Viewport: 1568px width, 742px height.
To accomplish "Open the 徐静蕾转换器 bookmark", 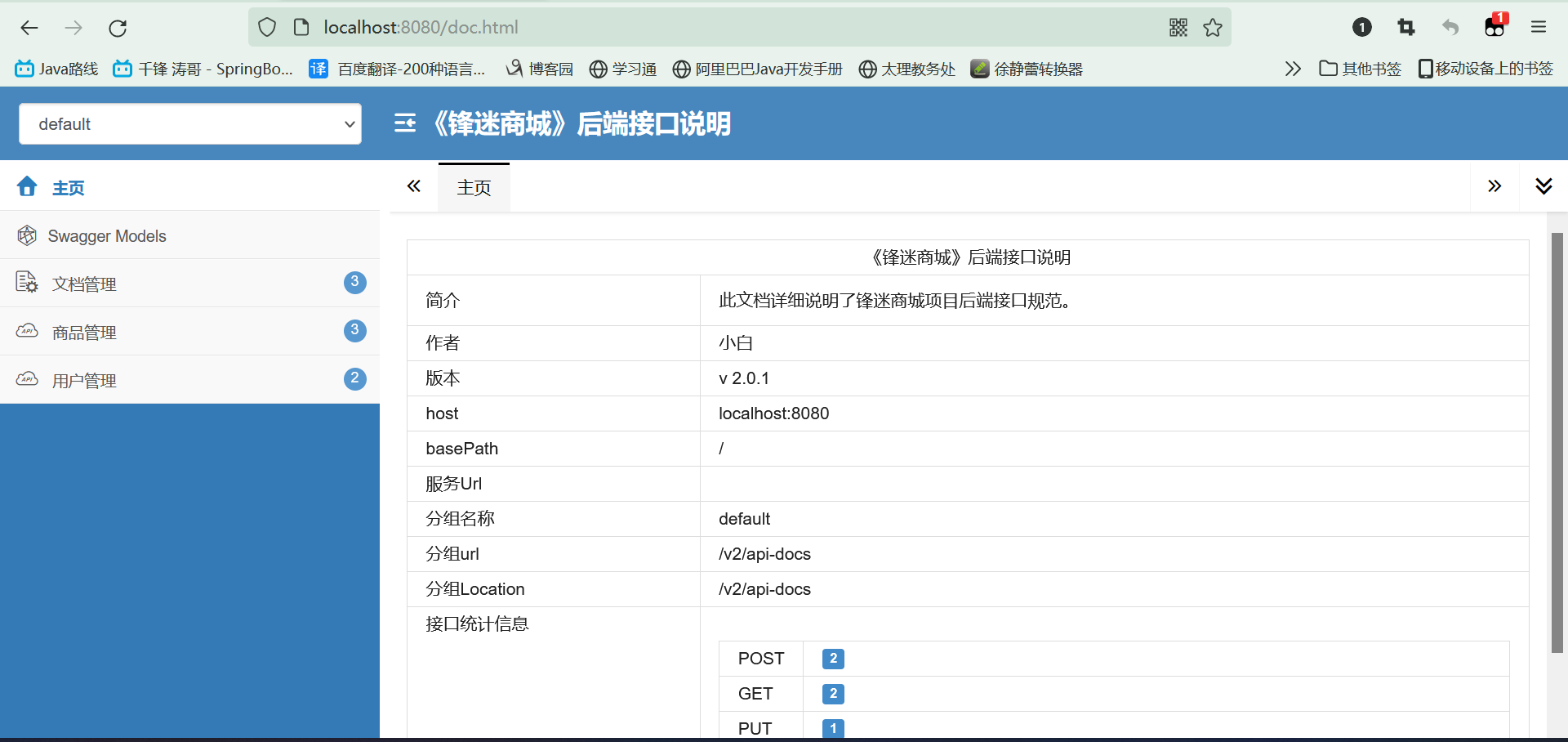I will [x=1027, y=69].
